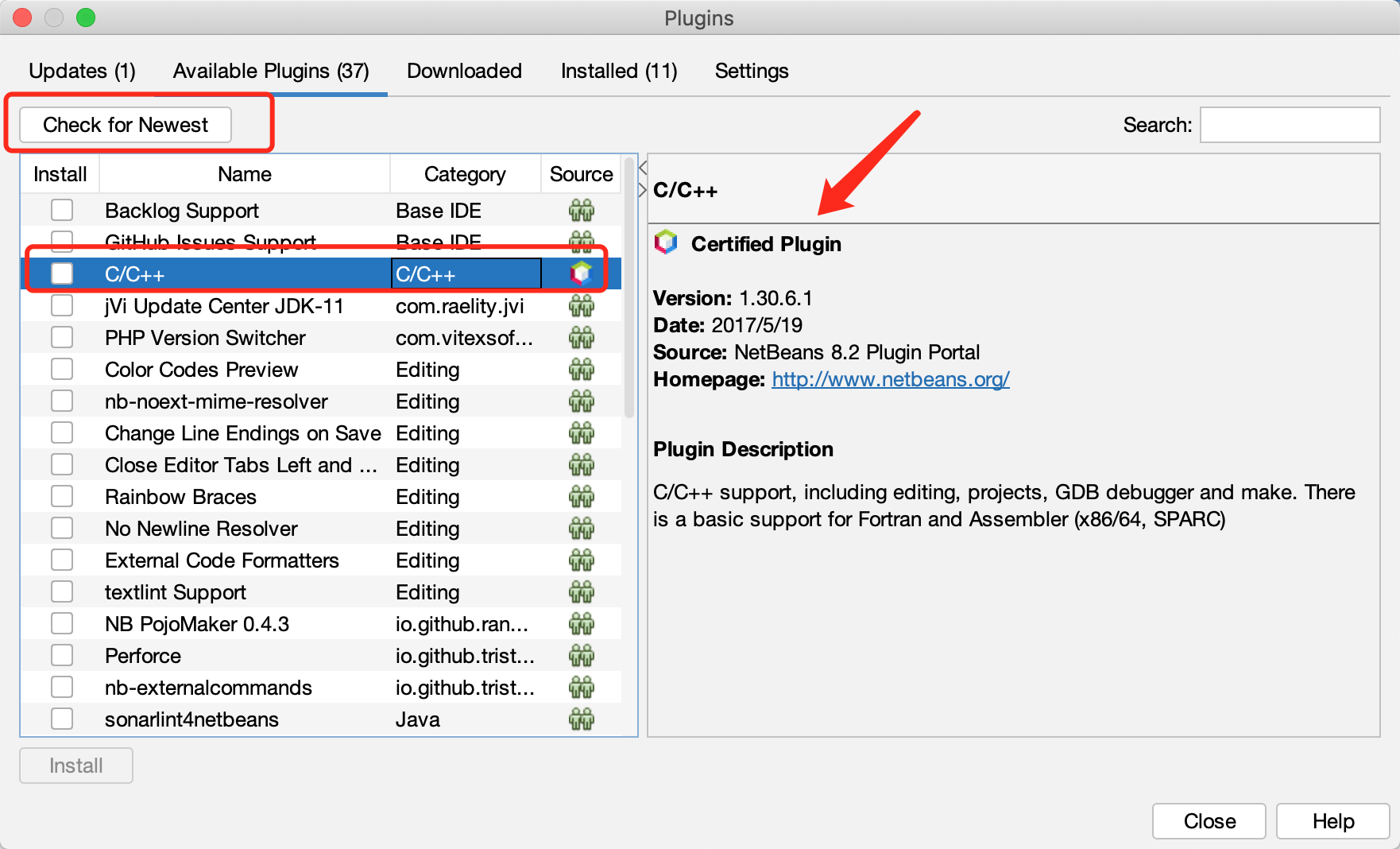Click the Certified Plugin NetBeans cube icon
This screenshot has width=1400, height=849.
pyautogui.click(x=666, y=242)
